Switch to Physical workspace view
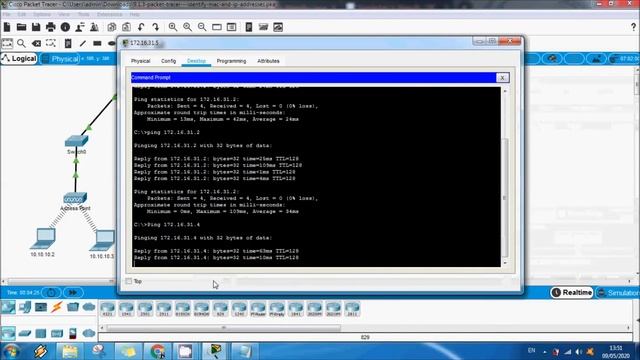The image size is (640, 360). [x=60, y=59]
